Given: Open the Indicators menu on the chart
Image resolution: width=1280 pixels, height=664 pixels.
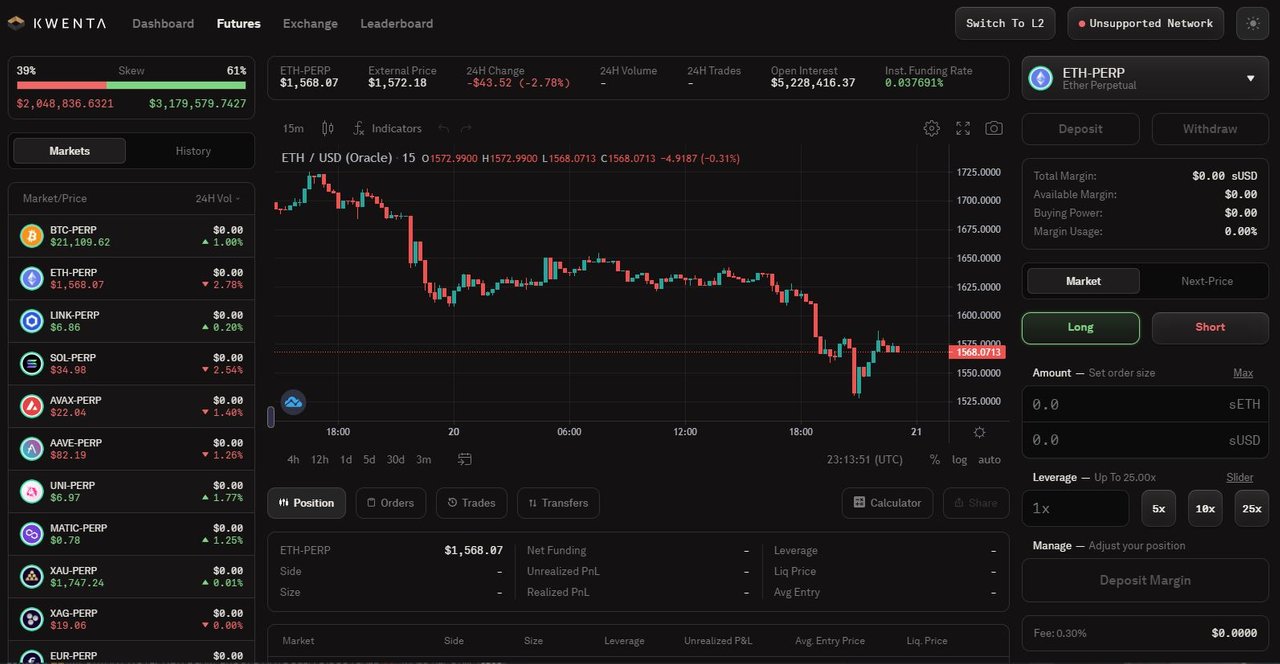Looking at the screenshot, I should (387, 128).
